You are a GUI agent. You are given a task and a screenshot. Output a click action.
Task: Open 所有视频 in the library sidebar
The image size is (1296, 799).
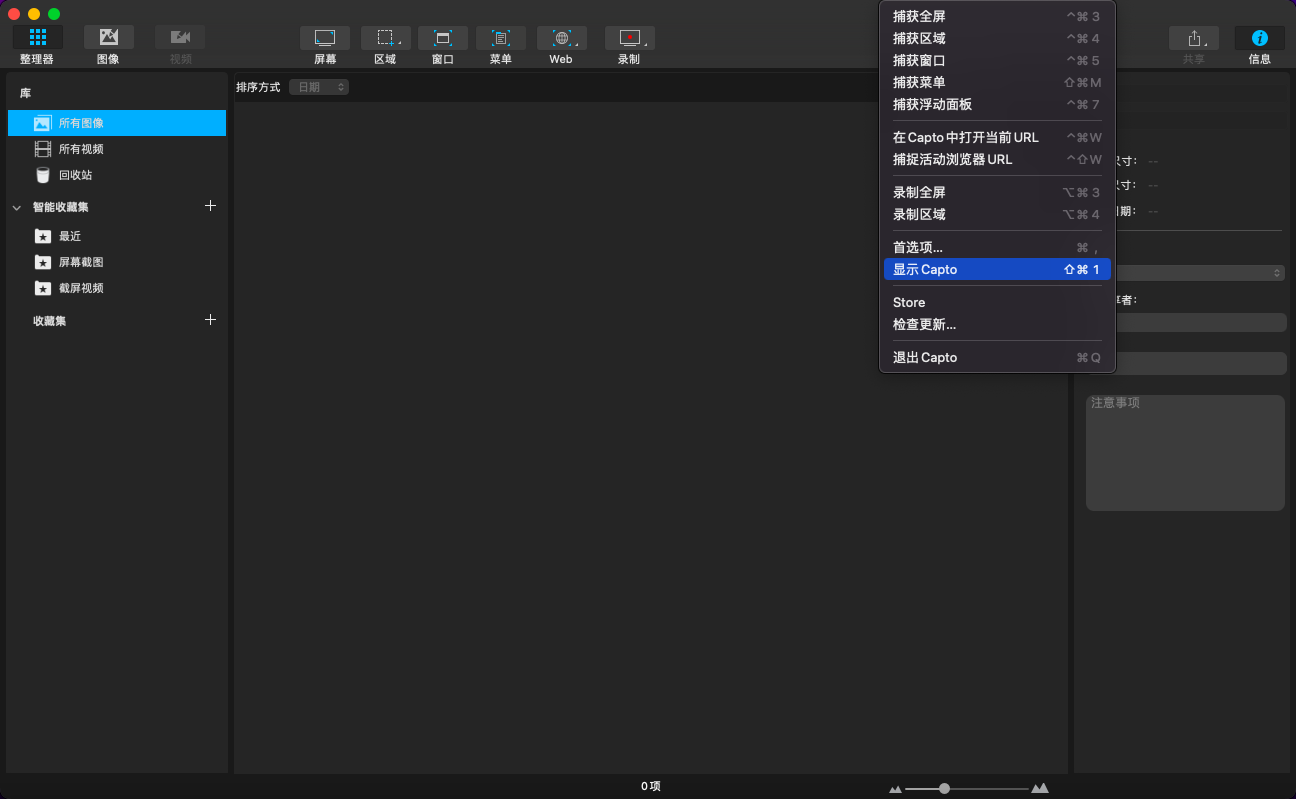tap(81, 149)
